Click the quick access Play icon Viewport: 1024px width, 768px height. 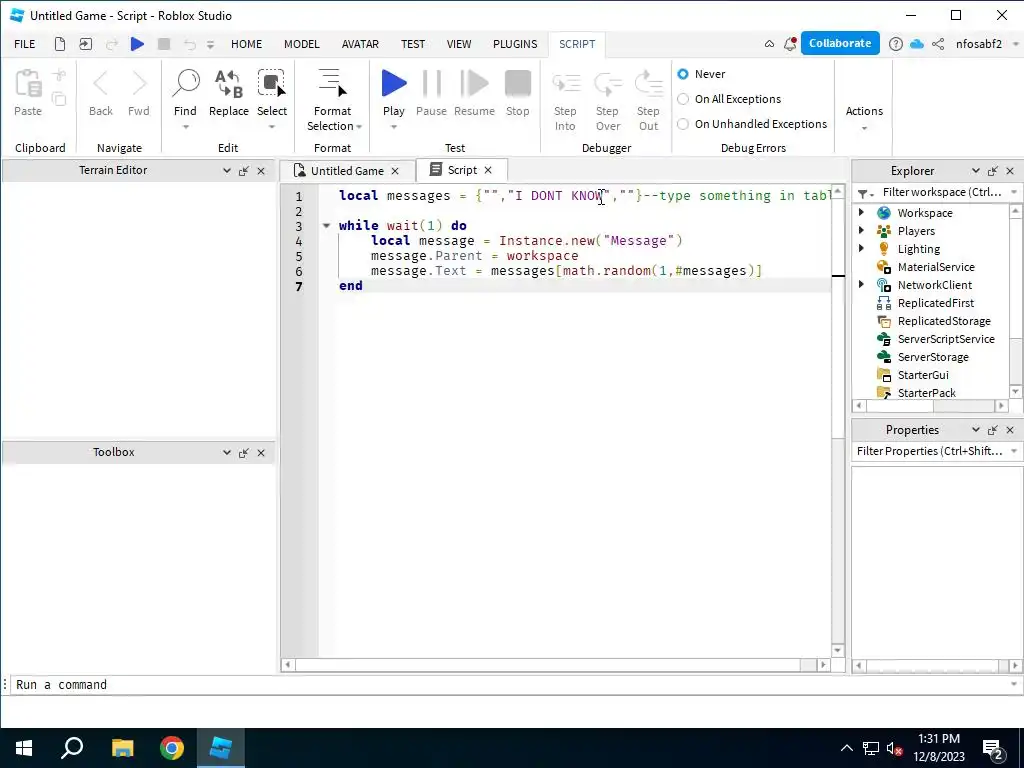point(137,44)
